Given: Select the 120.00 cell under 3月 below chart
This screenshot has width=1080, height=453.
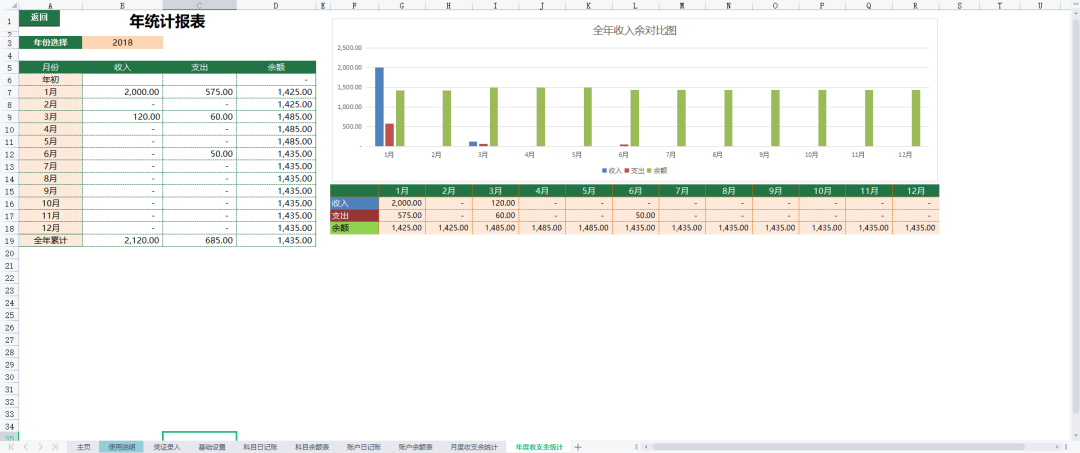Looking at the screenshot, I should click(x=495, y=203).
